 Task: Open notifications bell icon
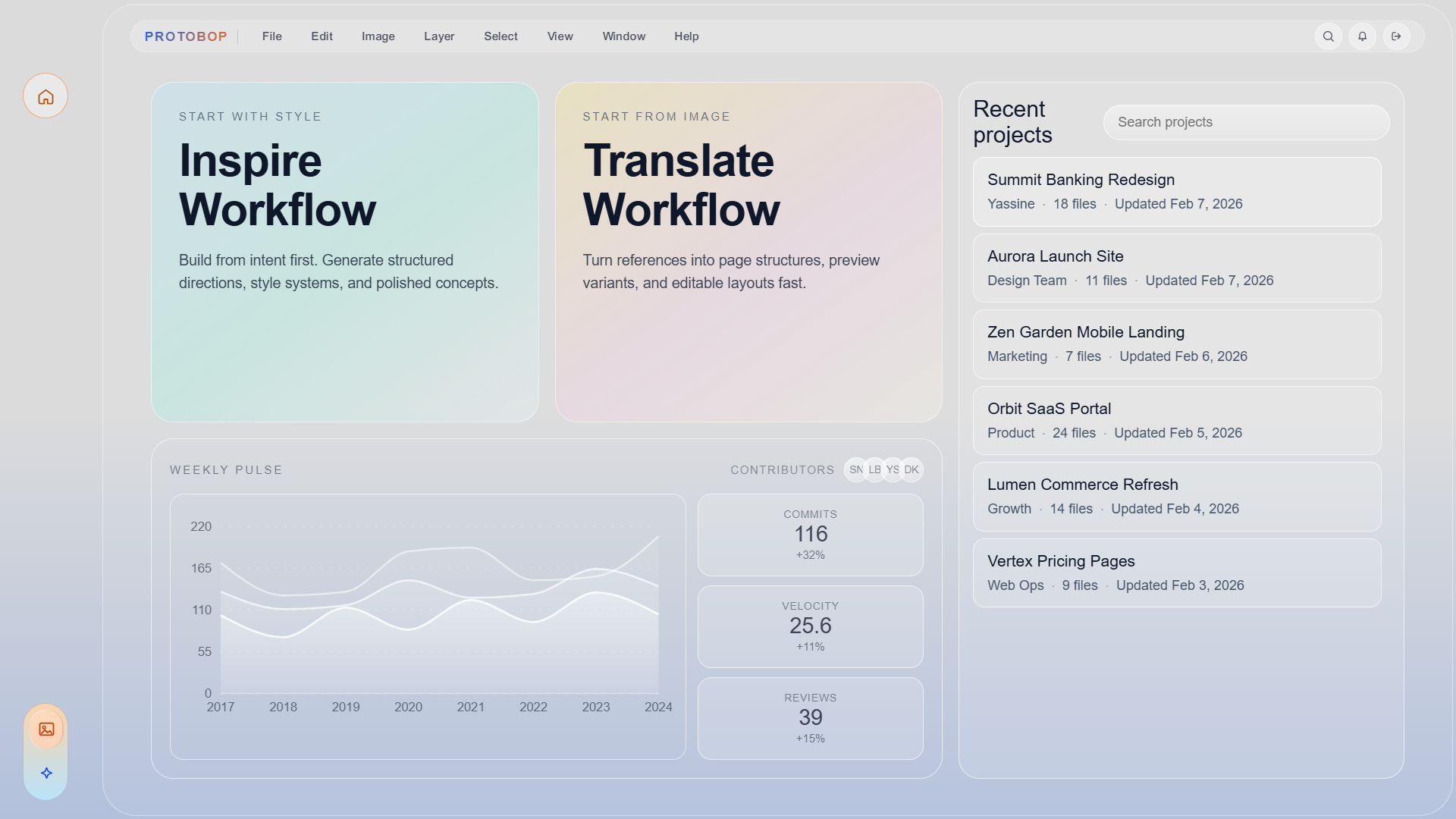(1363, 36)
